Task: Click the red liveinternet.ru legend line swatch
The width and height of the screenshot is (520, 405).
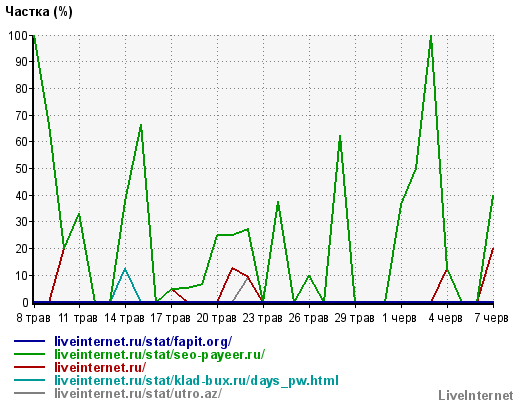Action: [x=29, y=367]
